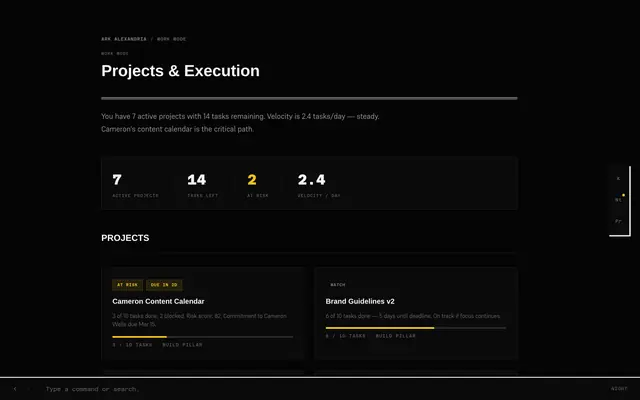Click Cameron Content Calendar progress bar
This screenshot has width=640, height=400.
pos(202,337)
